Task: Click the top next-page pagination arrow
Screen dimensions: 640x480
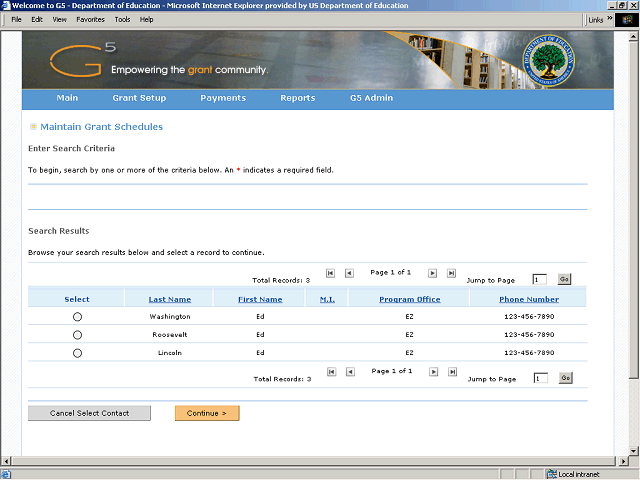Action: pos(433,273)
